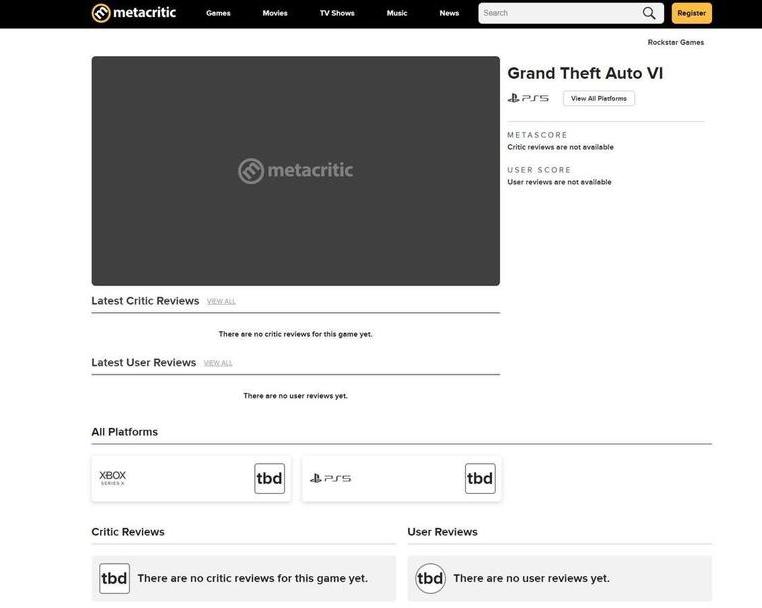Click the User Score label

(x=539, y=170)
